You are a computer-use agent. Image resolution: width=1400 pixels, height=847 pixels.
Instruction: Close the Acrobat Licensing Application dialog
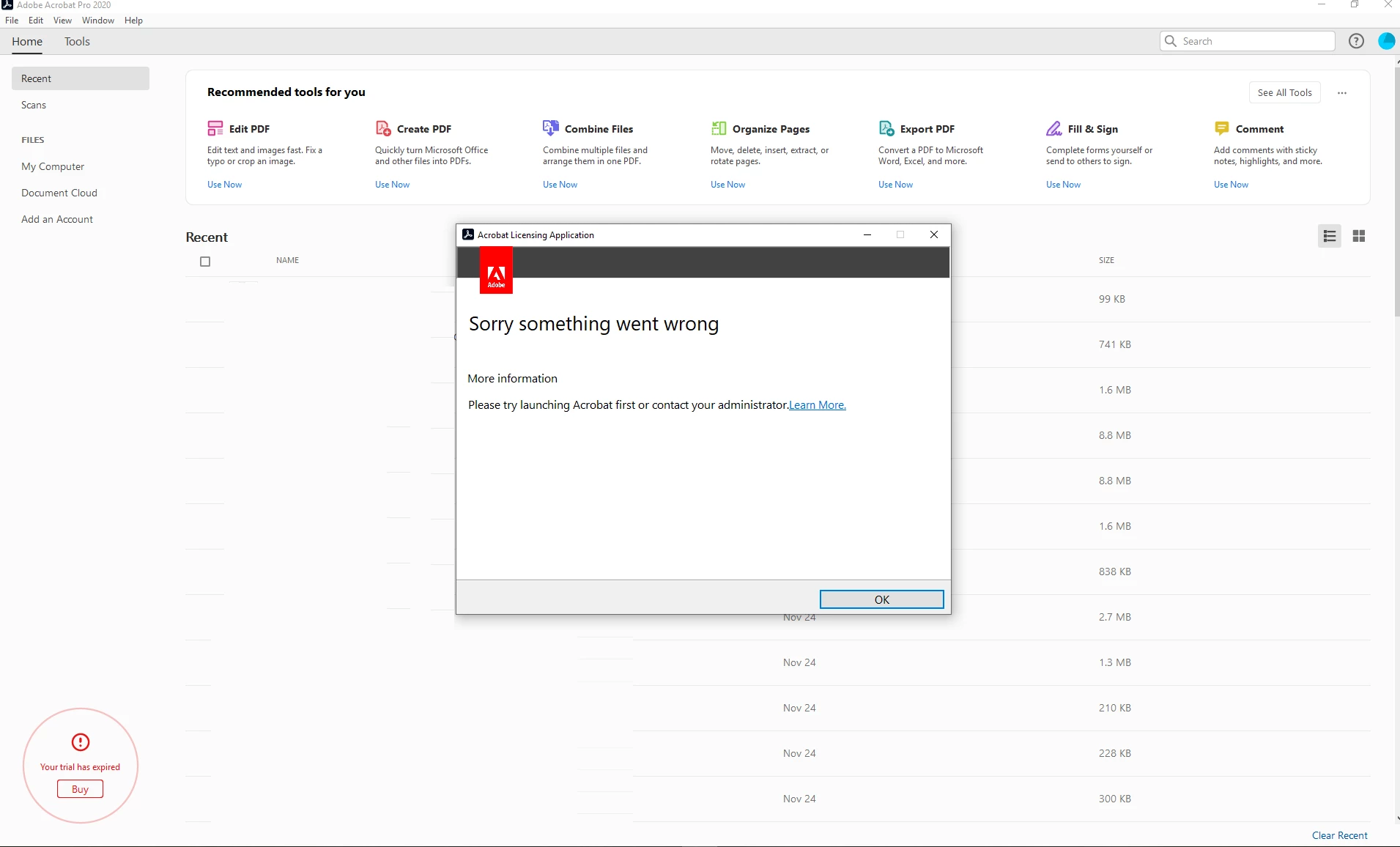click(x=934, y=234)
